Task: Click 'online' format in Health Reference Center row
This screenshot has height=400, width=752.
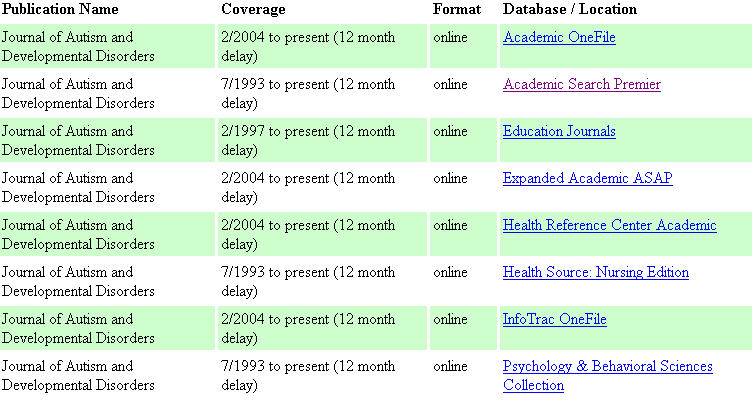Action: pyautogui.click(x=450, y=225)
